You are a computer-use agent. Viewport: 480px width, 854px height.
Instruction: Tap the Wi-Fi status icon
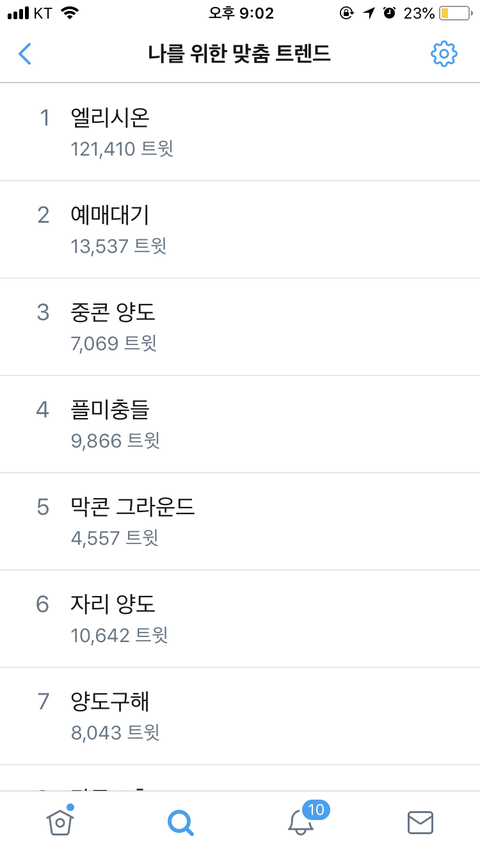click(x=70, y=13)
